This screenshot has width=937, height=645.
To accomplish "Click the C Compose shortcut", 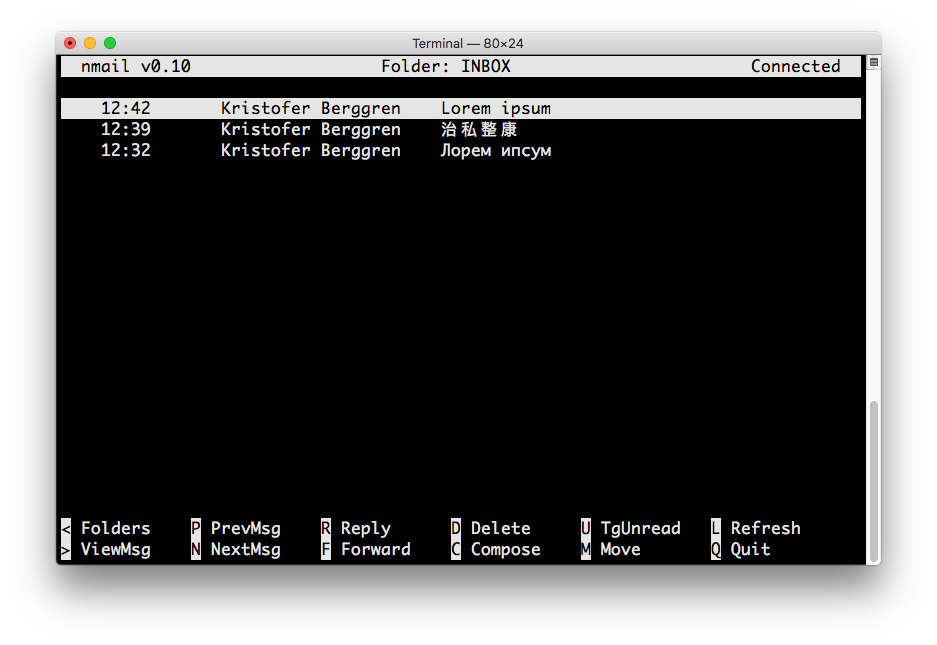I will pyautogui.click(x=495, y=549).
